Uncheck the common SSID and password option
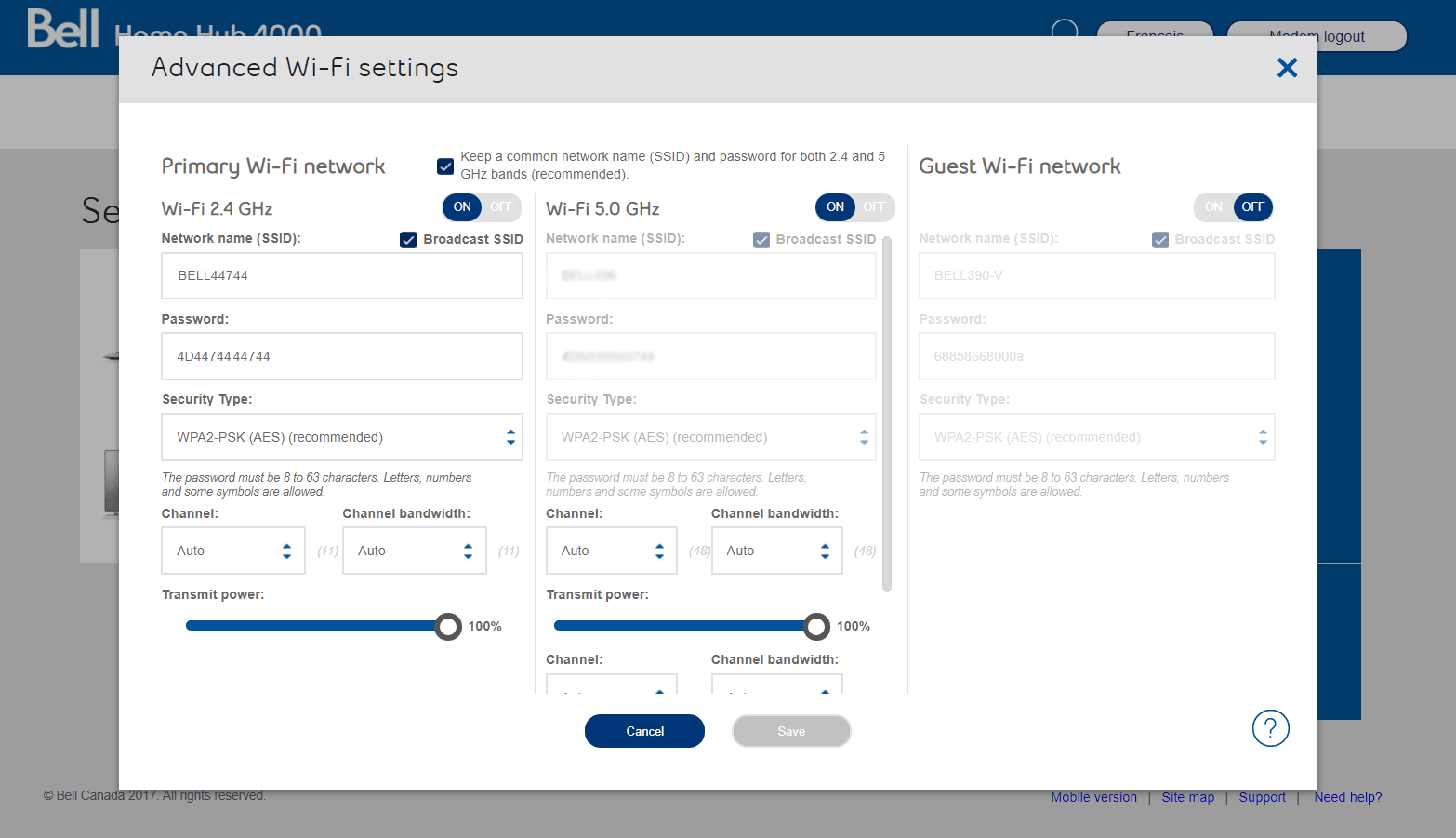Screen dimensions: 1456x838 pos(445,166)
